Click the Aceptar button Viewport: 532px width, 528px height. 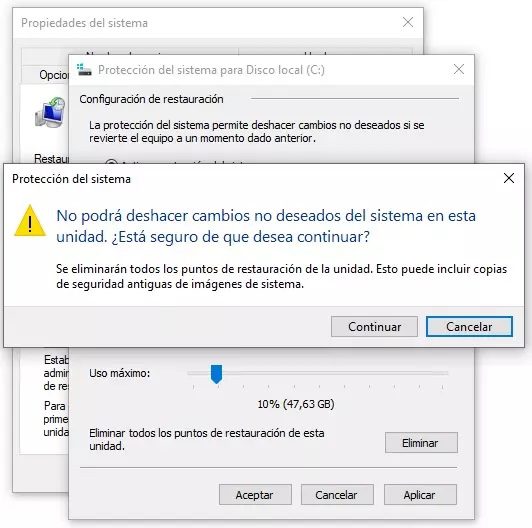(x=255, y=495)
